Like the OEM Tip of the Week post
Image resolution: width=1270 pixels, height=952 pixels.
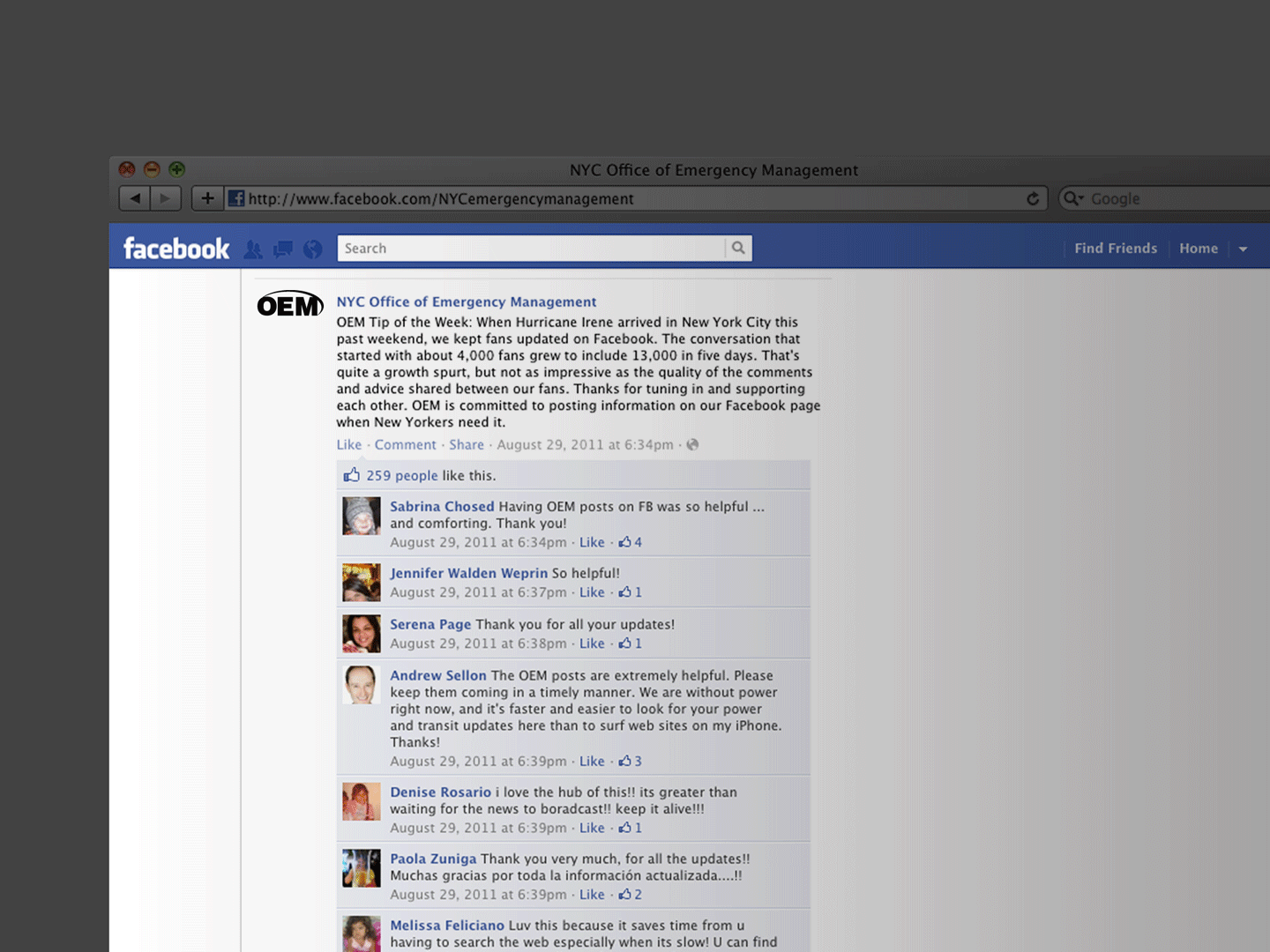tap(349, 445)
